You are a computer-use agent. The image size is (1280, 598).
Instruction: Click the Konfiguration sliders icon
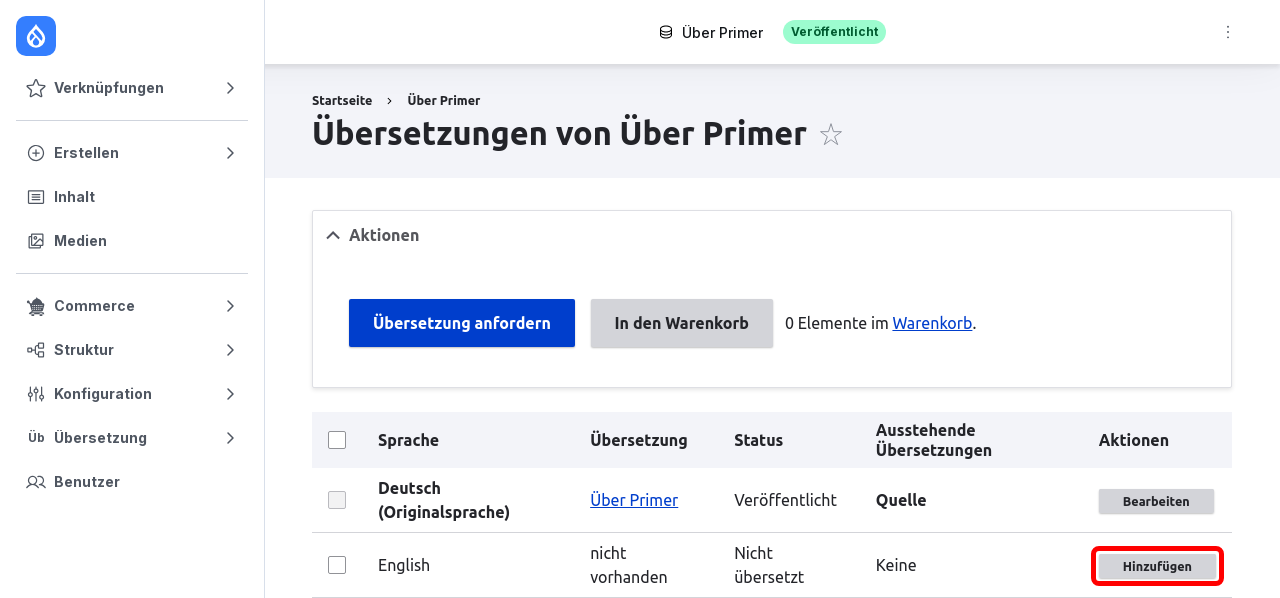pyautogui.click(x=36, y=394)
